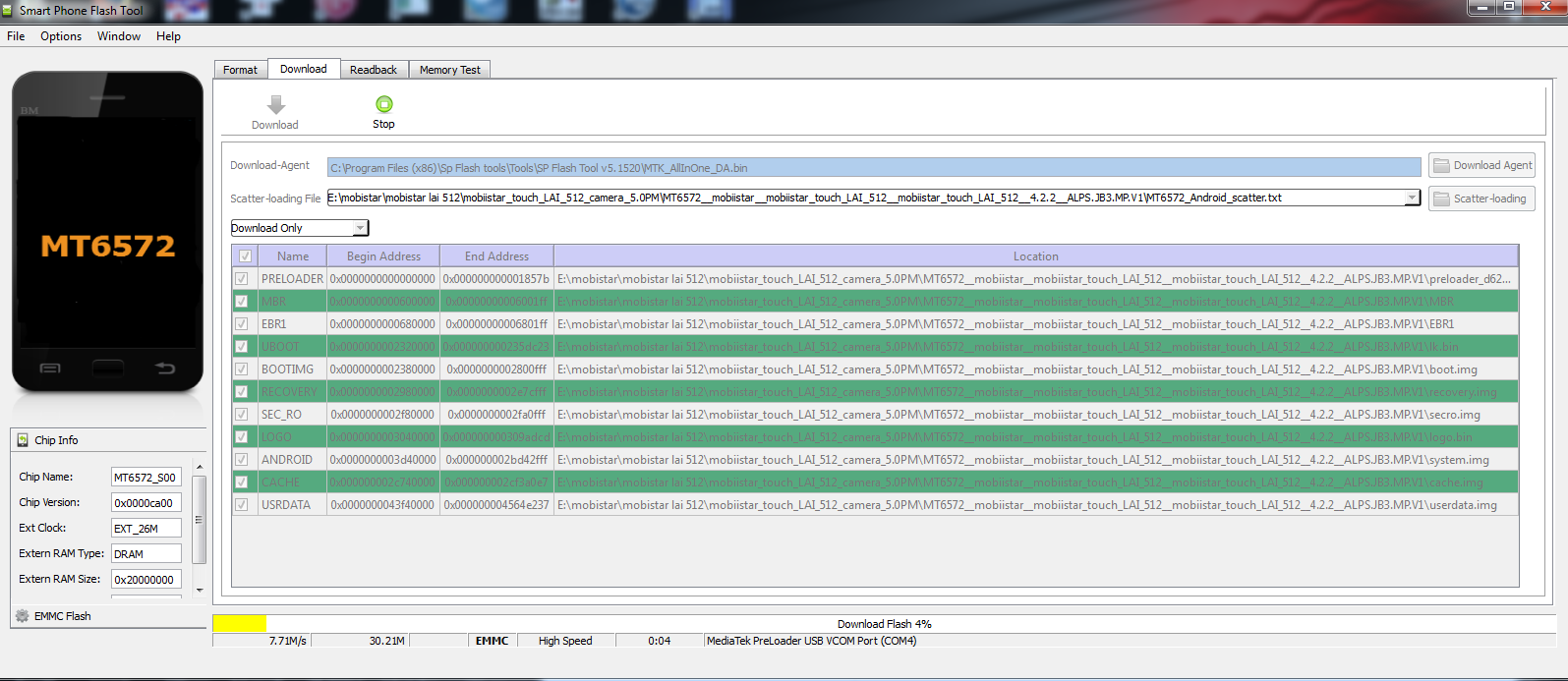The image size is (1568, 681).
Task: Select EBR1 end address 0x00000000006801ff
Action: (x=496, y=324)
